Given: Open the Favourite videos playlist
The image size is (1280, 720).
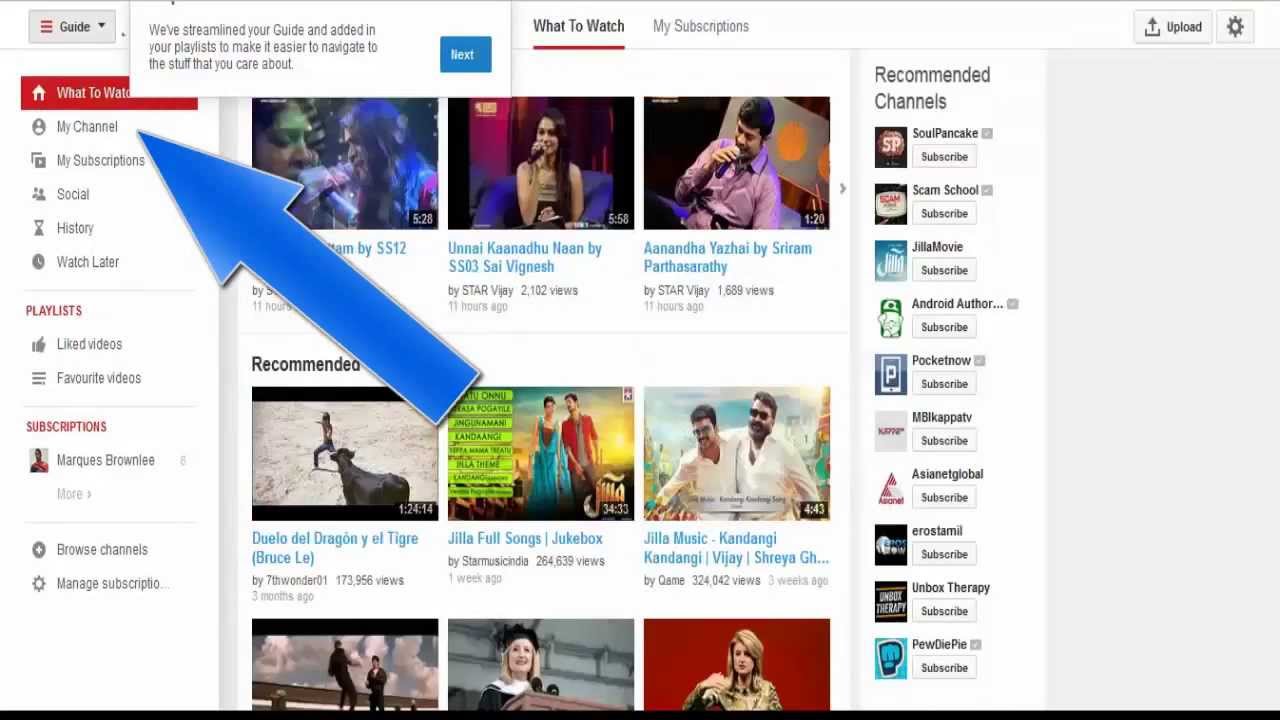Looking at the screenshot, I should click(x=99, y=378).
